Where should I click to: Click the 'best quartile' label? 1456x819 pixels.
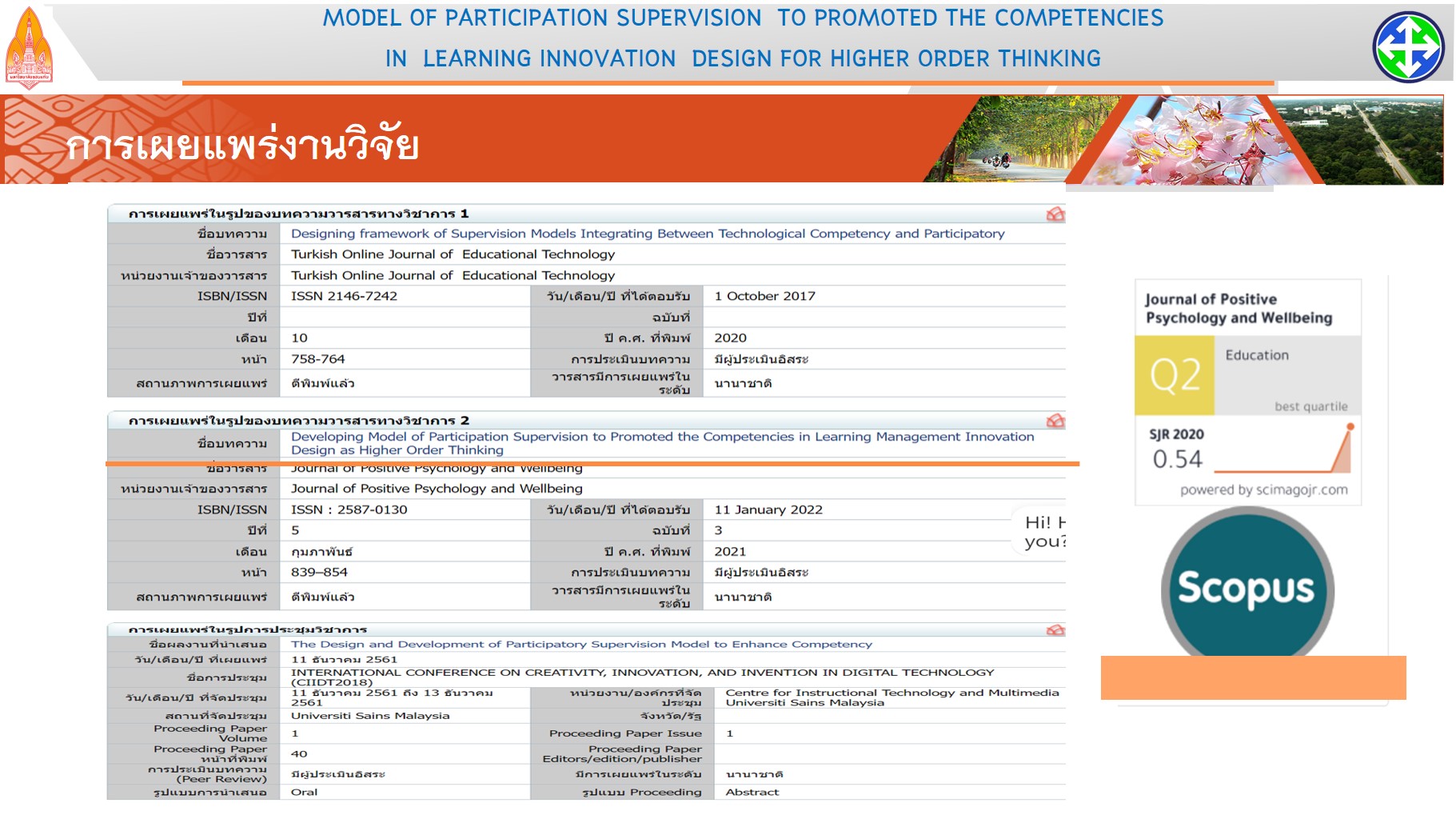(x=1310, y=406)
